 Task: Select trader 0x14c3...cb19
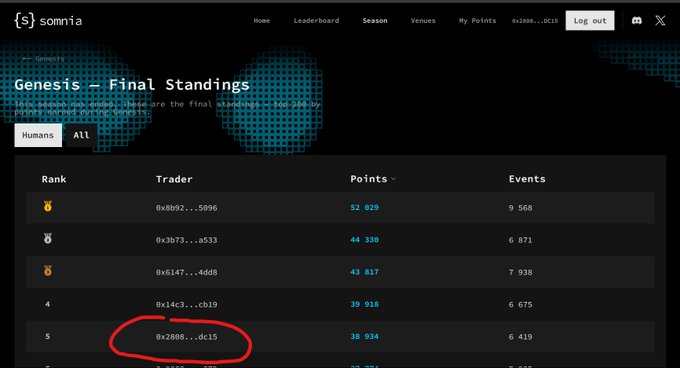click(186, 304)
